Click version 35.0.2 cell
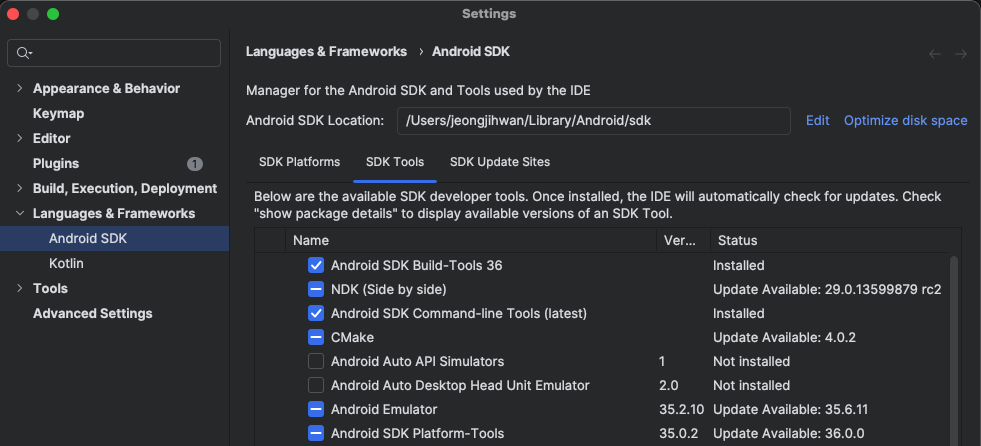 tap(678, 433)
